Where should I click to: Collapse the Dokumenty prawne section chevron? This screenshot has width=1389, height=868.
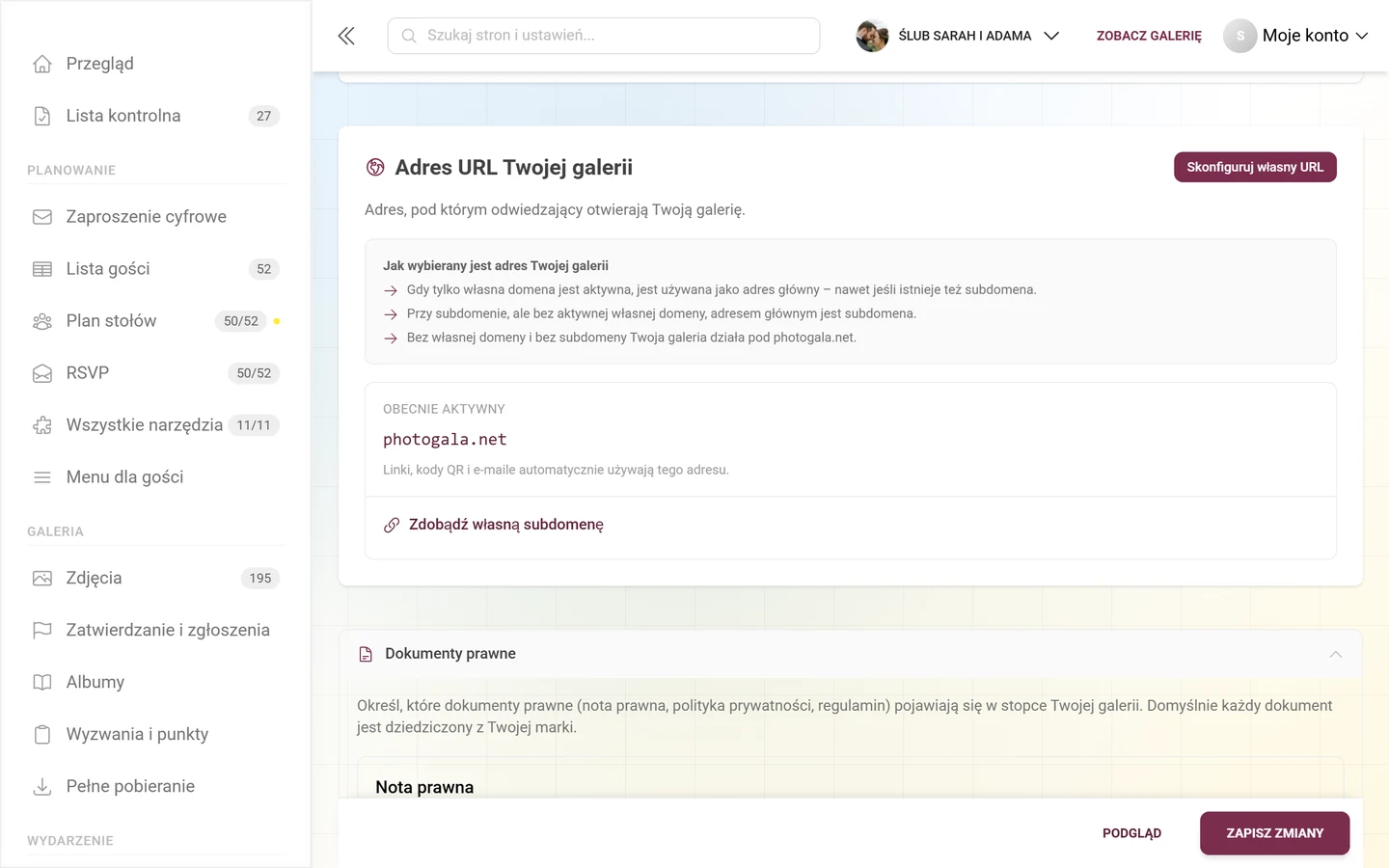click(1336, 654)
